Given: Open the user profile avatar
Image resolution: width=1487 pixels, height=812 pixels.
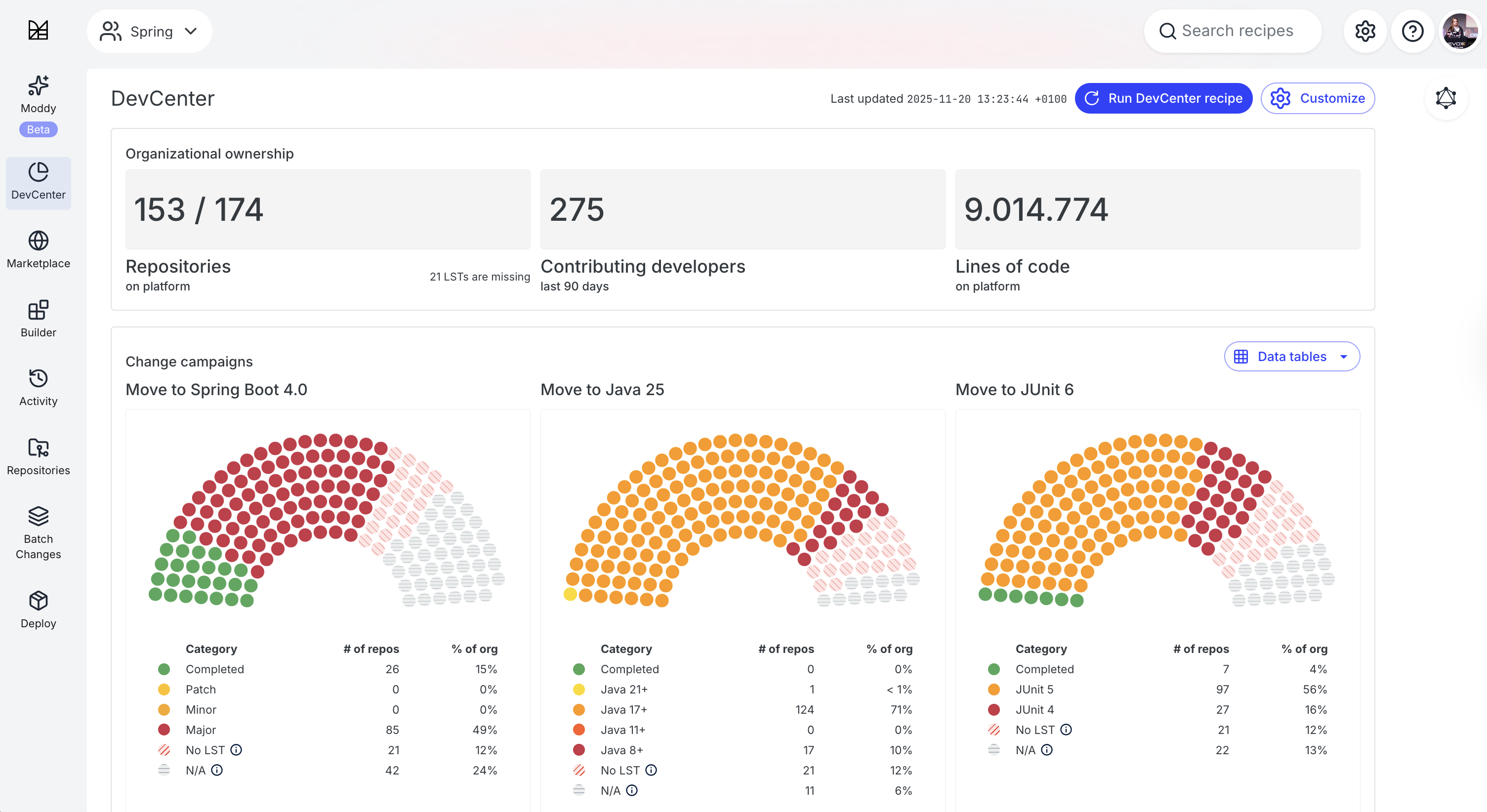Looking at the screenshot, I should pos(1459,31).
